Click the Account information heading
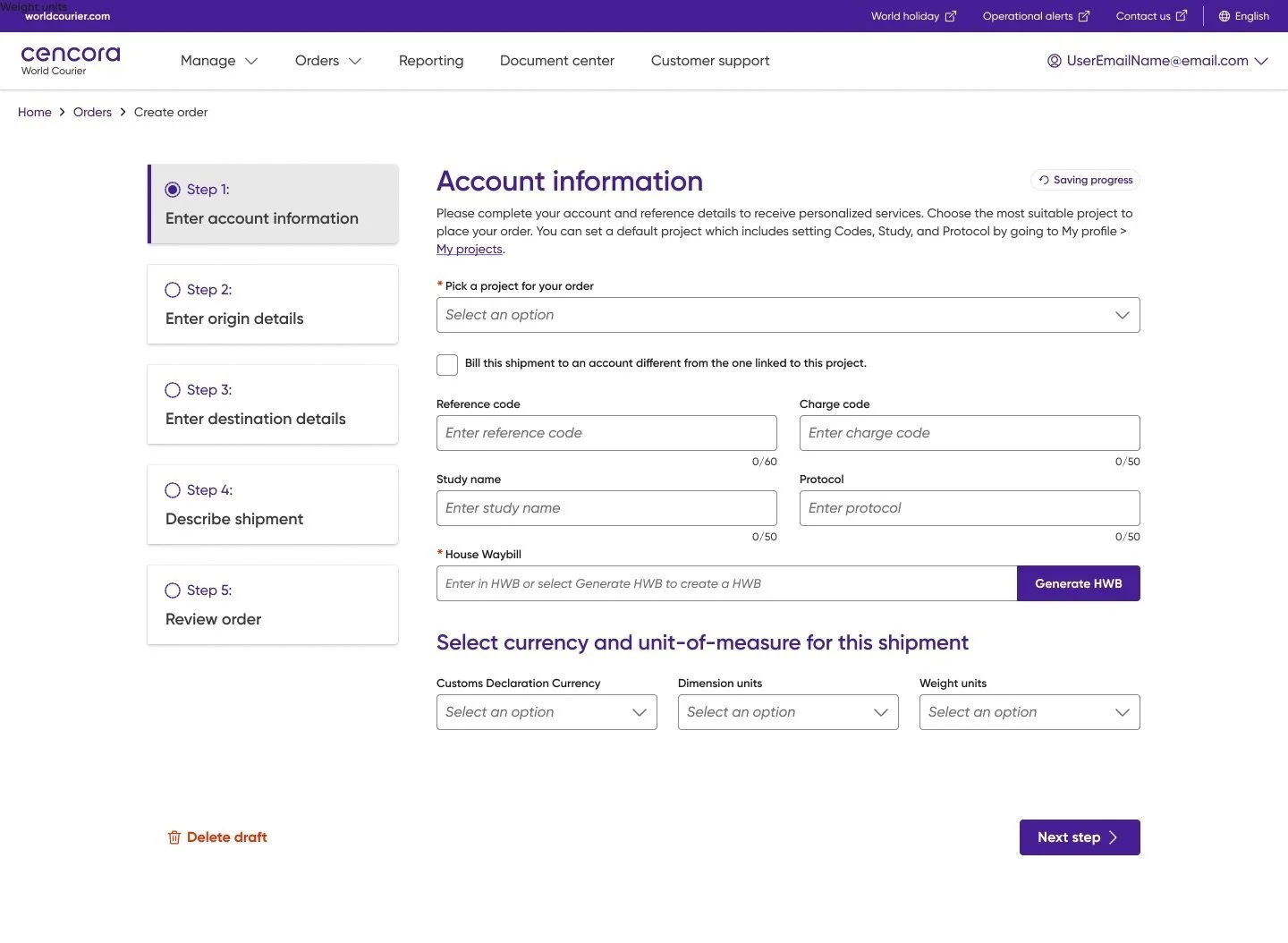The height and width of the screenshot is (943, 1288). click(570, 182)
